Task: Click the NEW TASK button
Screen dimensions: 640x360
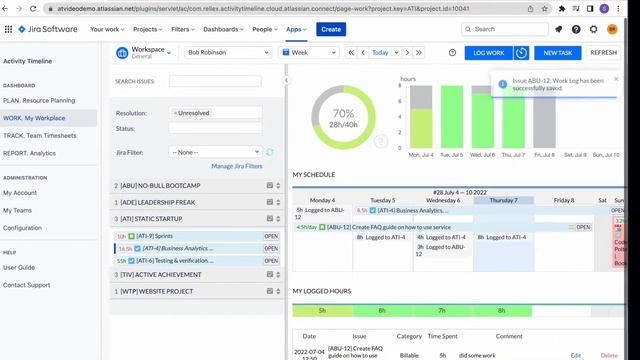Action: [558, 53]
